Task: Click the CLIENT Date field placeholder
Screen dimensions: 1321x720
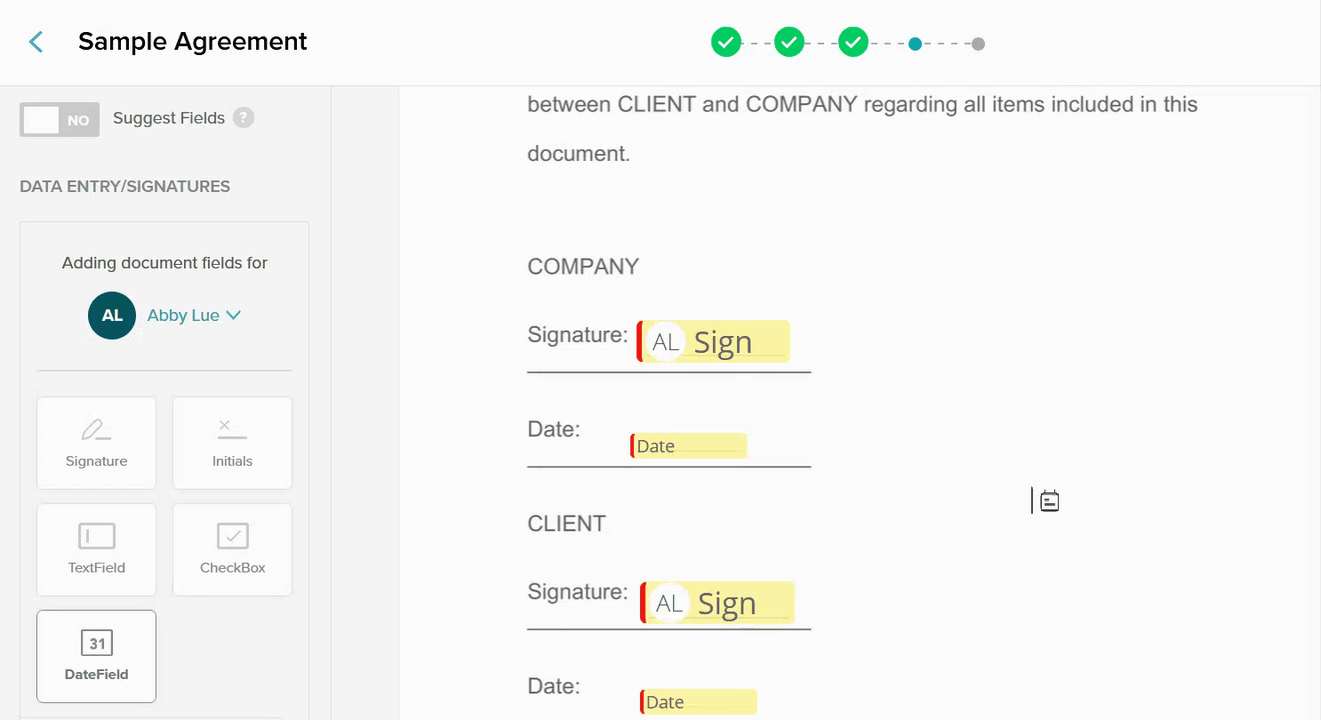Action: click(697, 701)
